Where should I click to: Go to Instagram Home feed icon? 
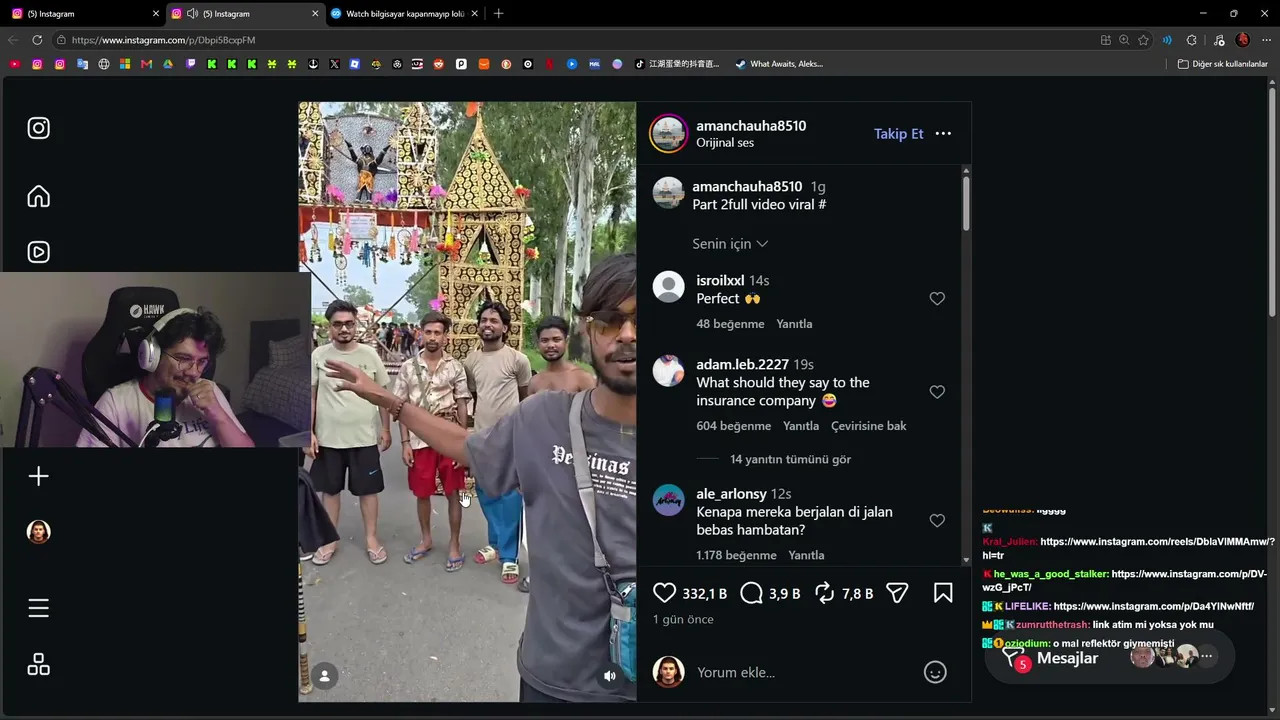coord(38,196)
